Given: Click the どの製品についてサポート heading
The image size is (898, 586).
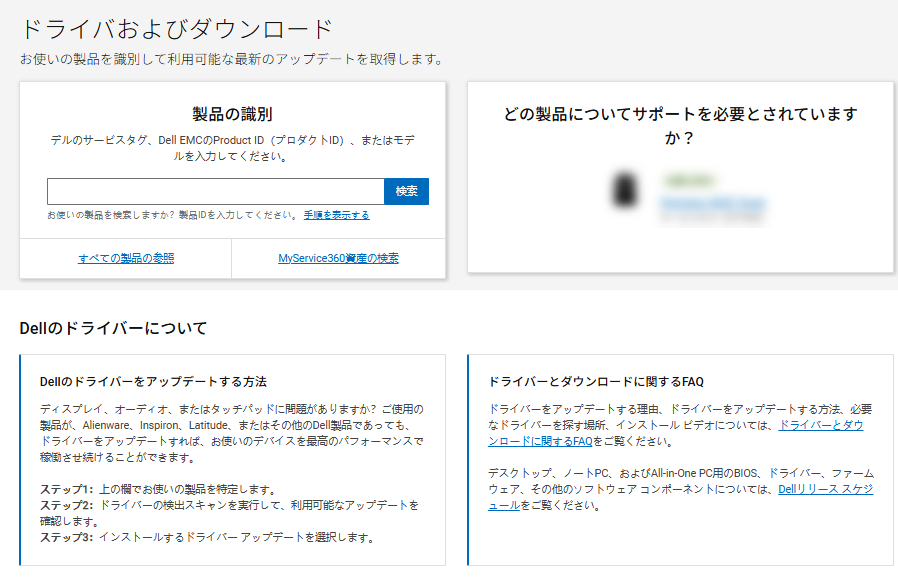Looking at the screenshot, I should [680, 126].
